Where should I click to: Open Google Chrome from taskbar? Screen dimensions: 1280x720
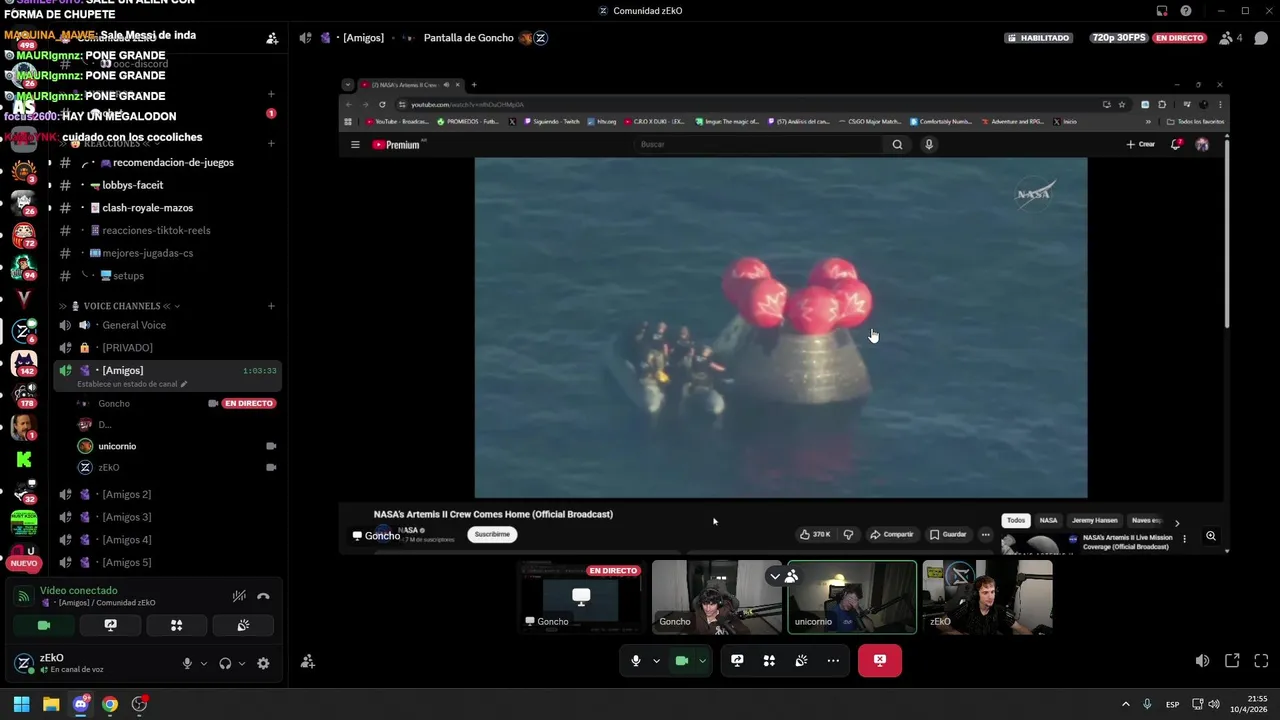pos(110,704)
